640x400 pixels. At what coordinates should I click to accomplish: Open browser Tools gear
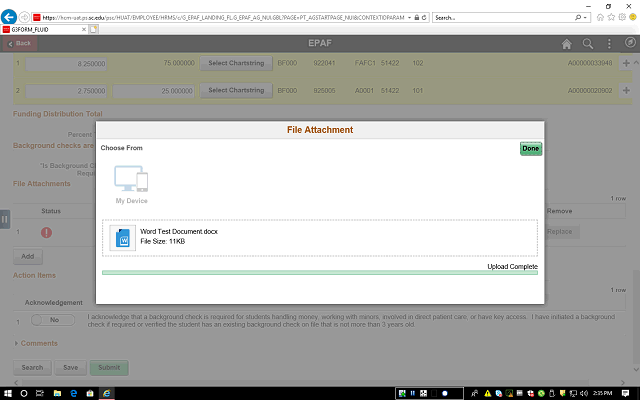click(x=622, y=17)
